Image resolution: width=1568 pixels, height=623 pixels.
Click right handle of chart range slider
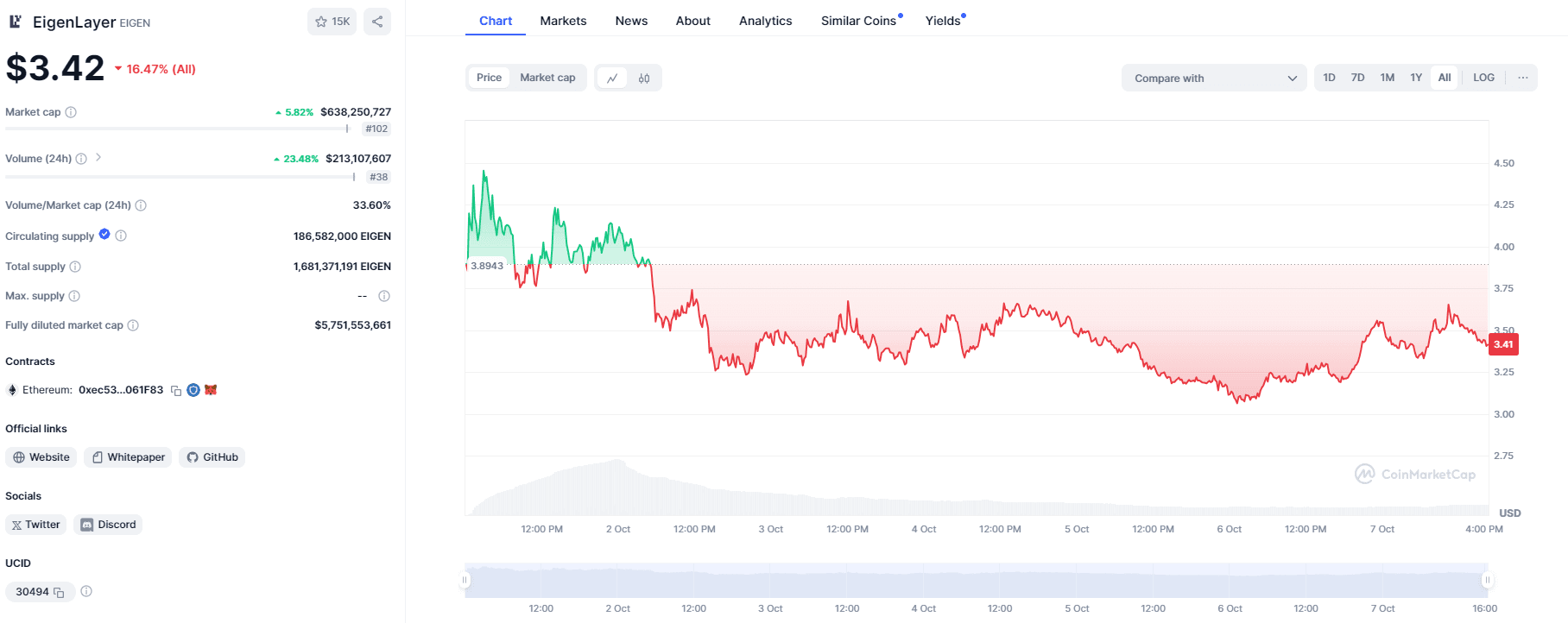(x=1488, y=580)
